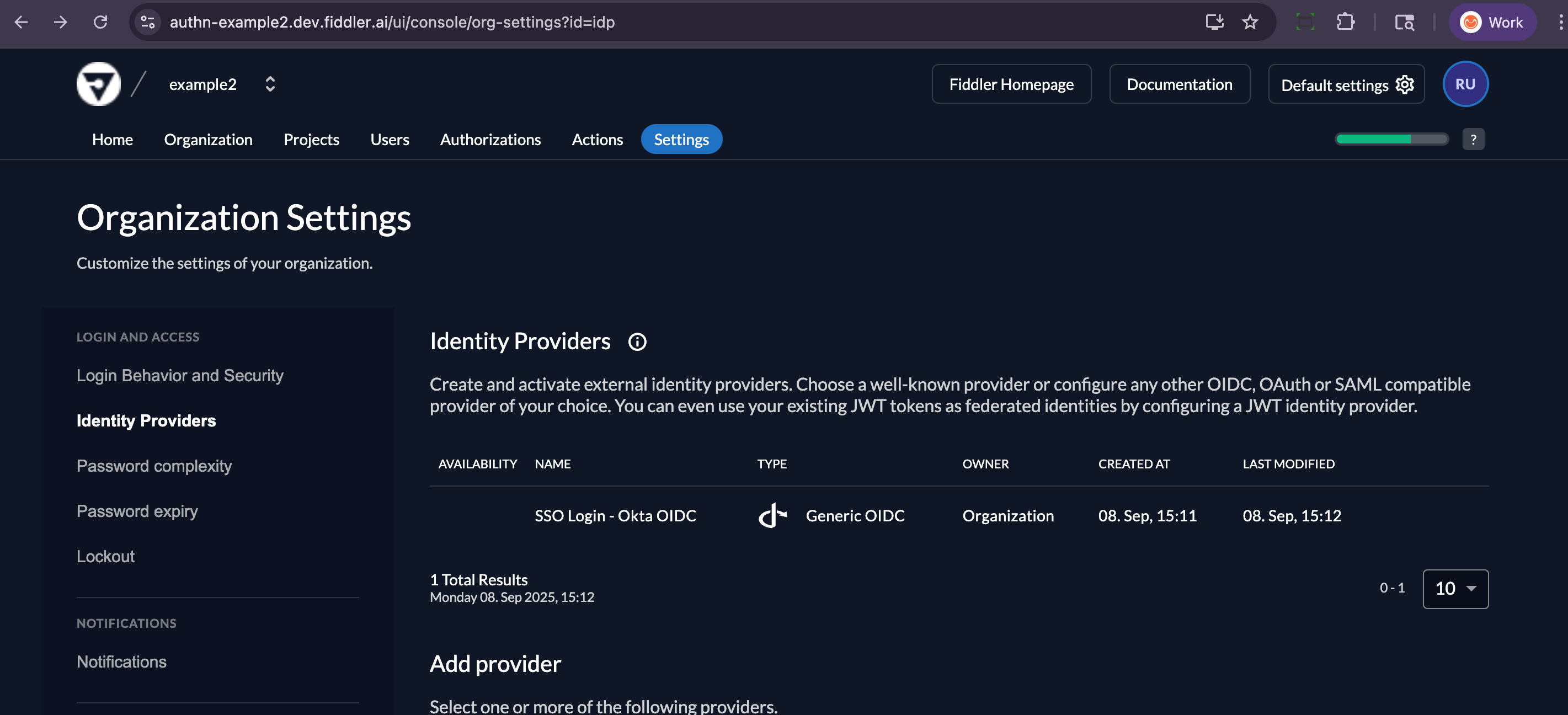
Task: Click the RU user avatar
Action: pyautogui.click(x=1465, y=83)
